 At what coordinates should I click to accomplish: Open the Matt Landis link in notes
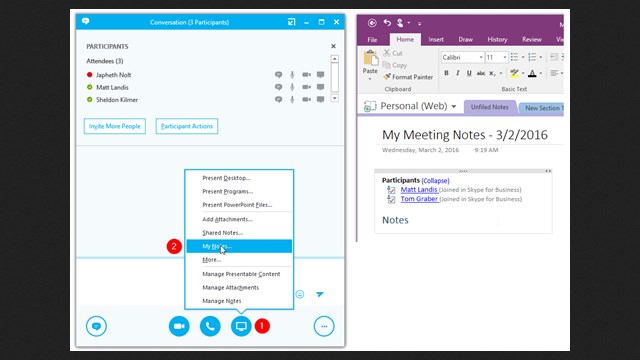(419, 189)
